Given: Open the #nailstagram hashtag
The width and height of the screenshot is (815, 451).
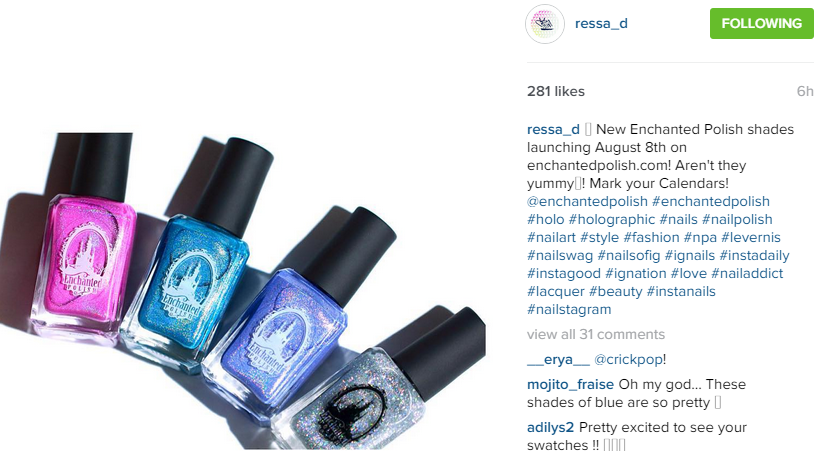Looking at the screenshot, I should [x=569, y=310].
